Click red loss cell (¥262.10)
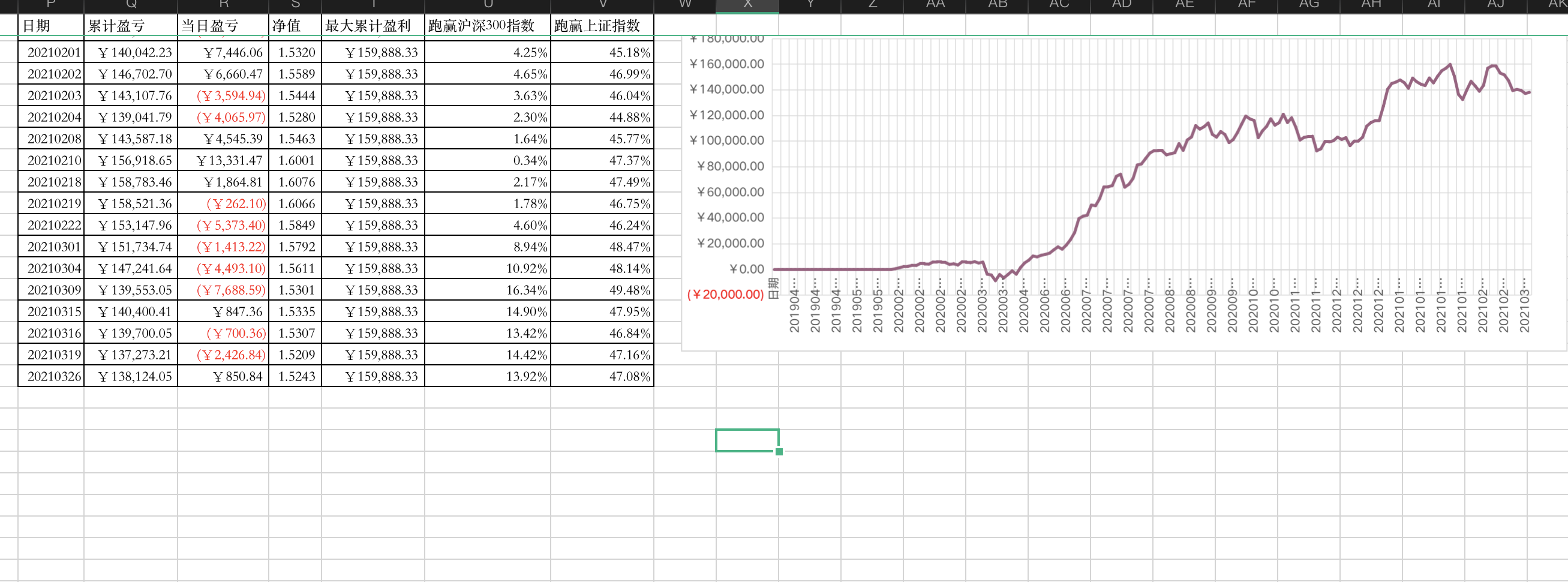 [223, 204]
